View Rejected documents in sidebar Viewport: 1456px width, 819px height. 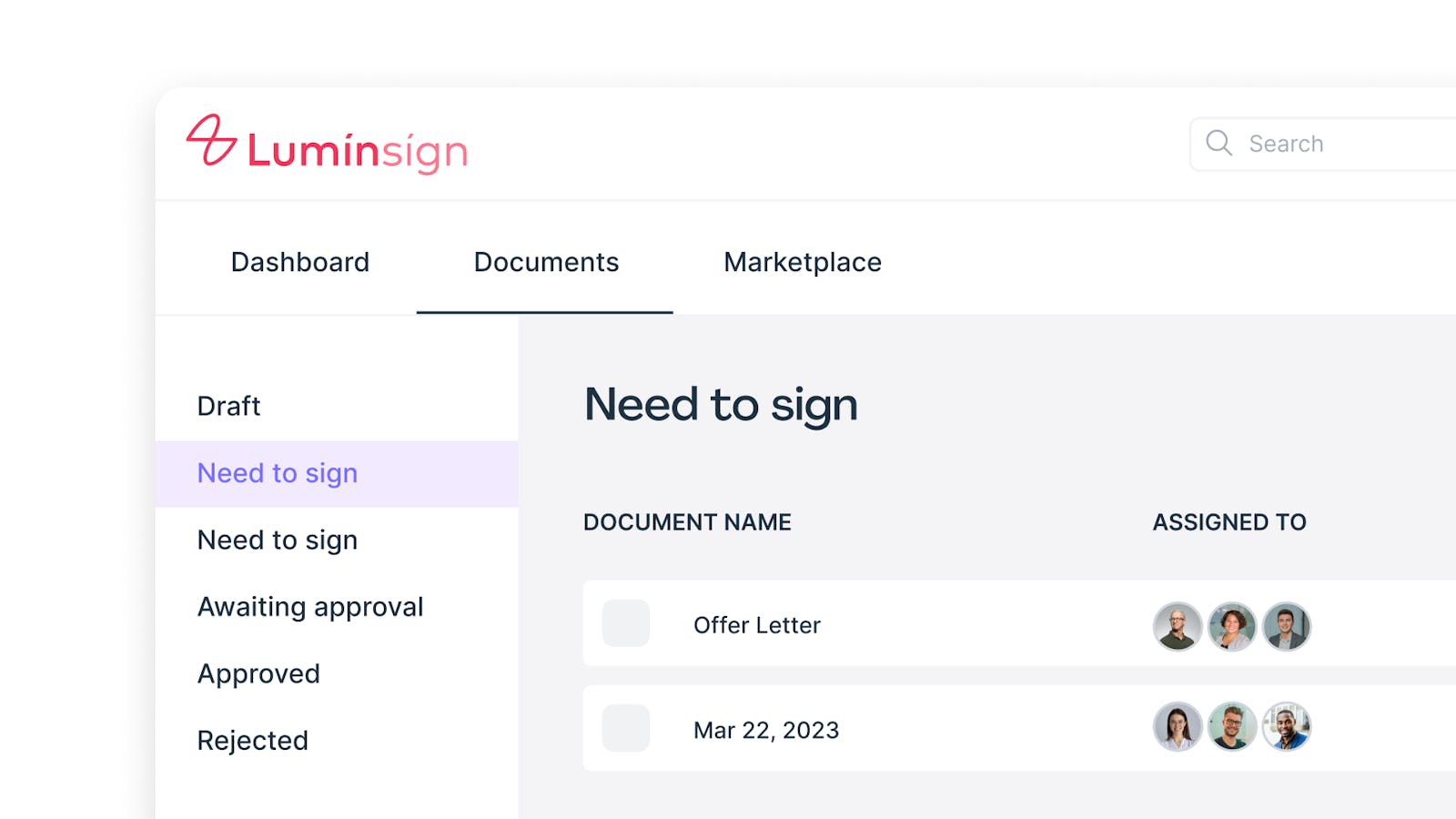pos(253,741)
